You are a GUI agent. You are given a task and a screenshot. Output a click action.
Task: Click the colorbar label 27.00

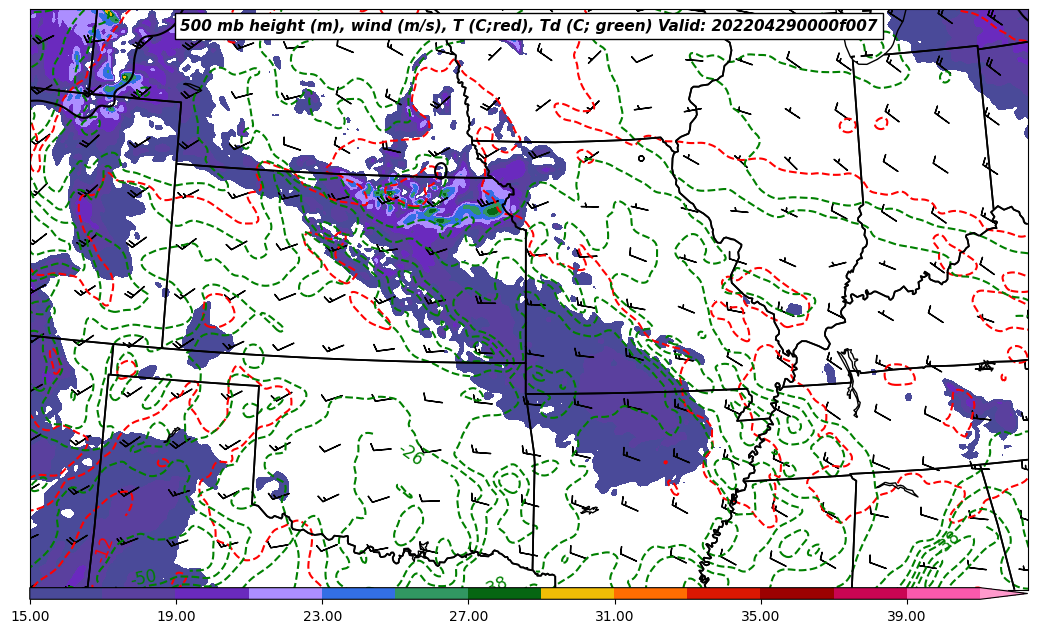point(468,616)
